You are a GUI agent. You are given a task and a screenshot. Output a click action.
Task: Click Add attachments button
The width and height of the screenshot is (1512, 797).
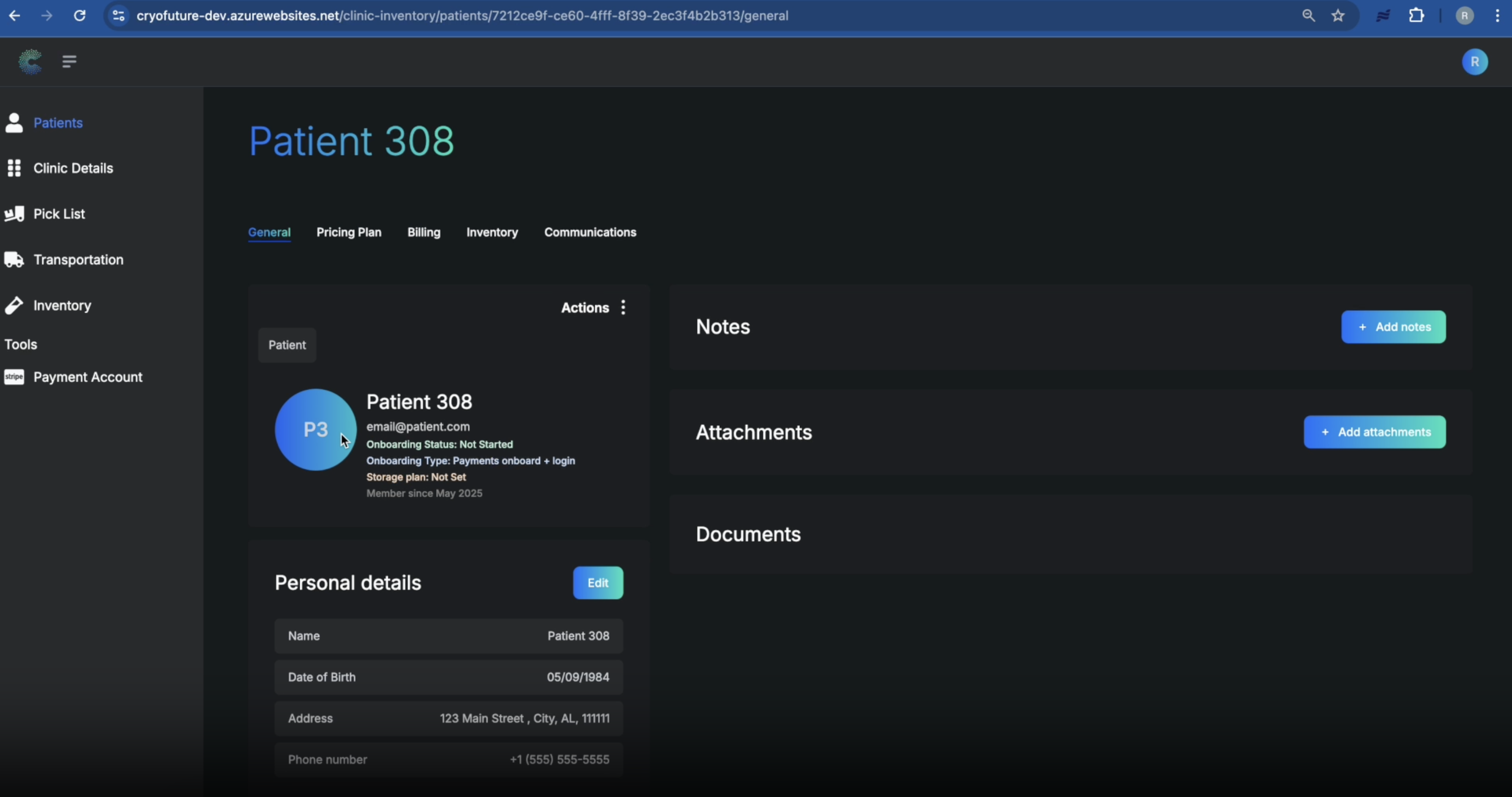1374,432
